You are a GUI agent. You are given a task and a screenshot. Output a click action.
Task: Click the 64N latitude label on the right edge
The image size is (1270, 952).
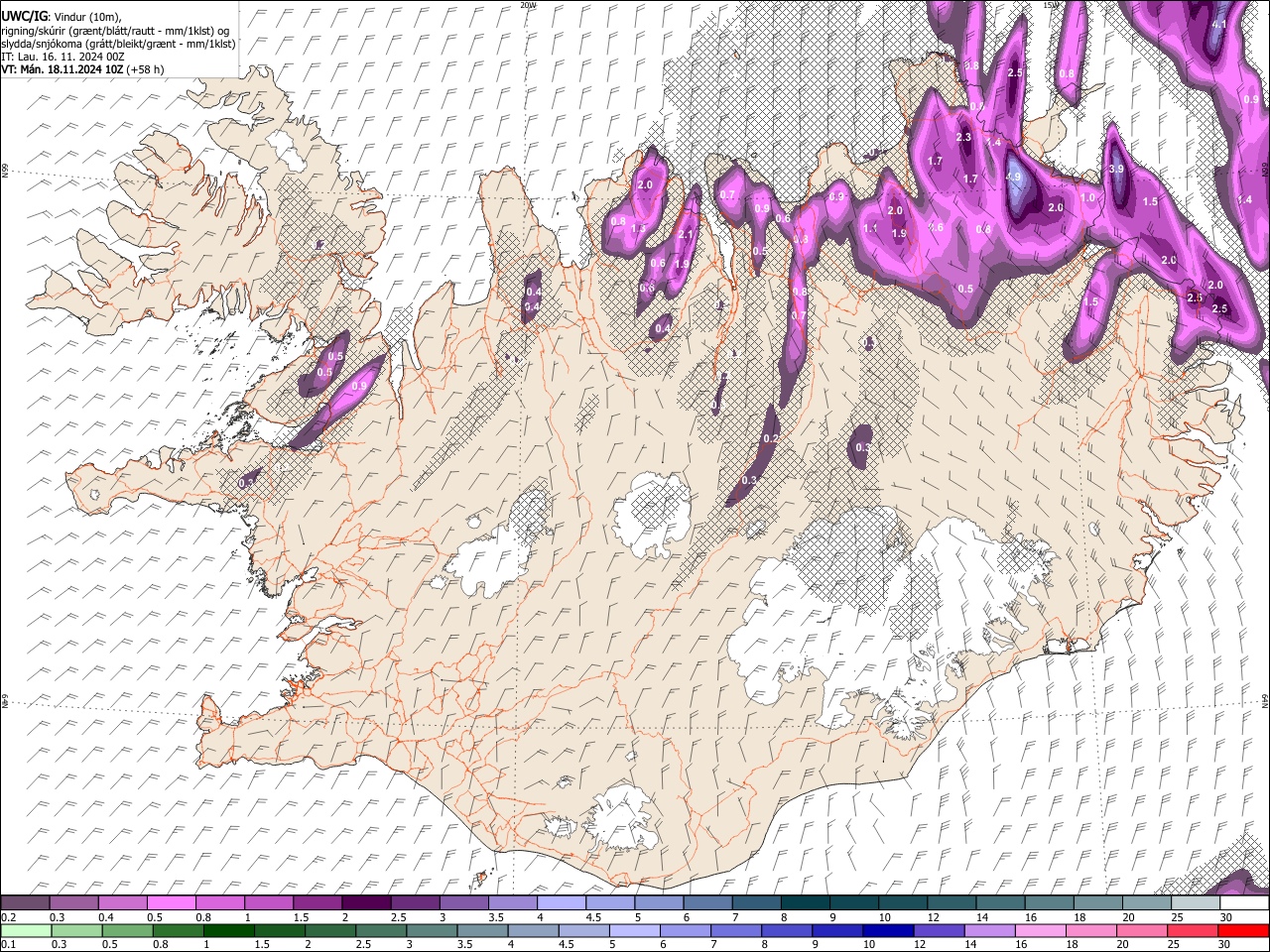tap(1265, 701)
